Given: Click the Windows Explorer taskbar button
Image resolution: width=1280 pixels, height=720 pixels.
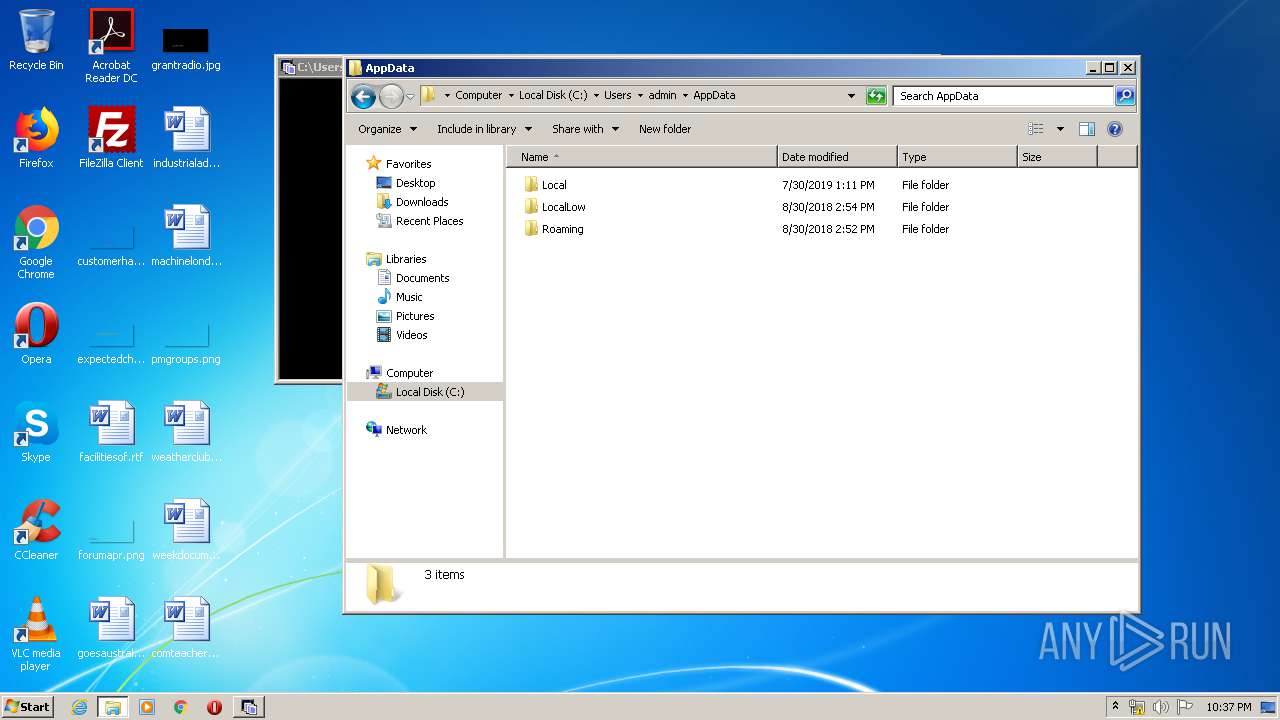Looking at the screenshot, I should pyautogui.click(x=112, y=707).
